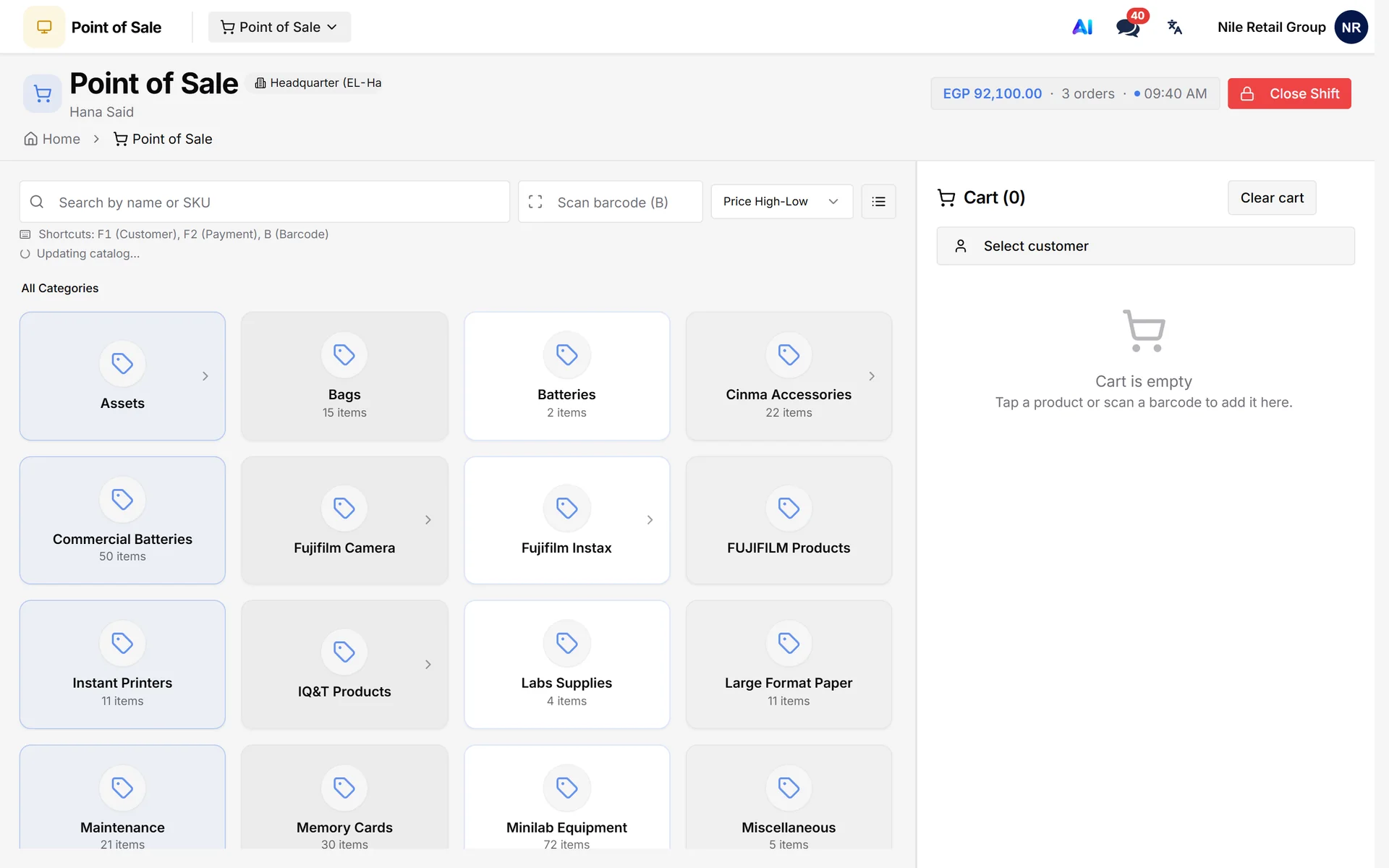Open Minilab Equipment category card
The width and height of the screenshot is (1389, 868).
566,798
